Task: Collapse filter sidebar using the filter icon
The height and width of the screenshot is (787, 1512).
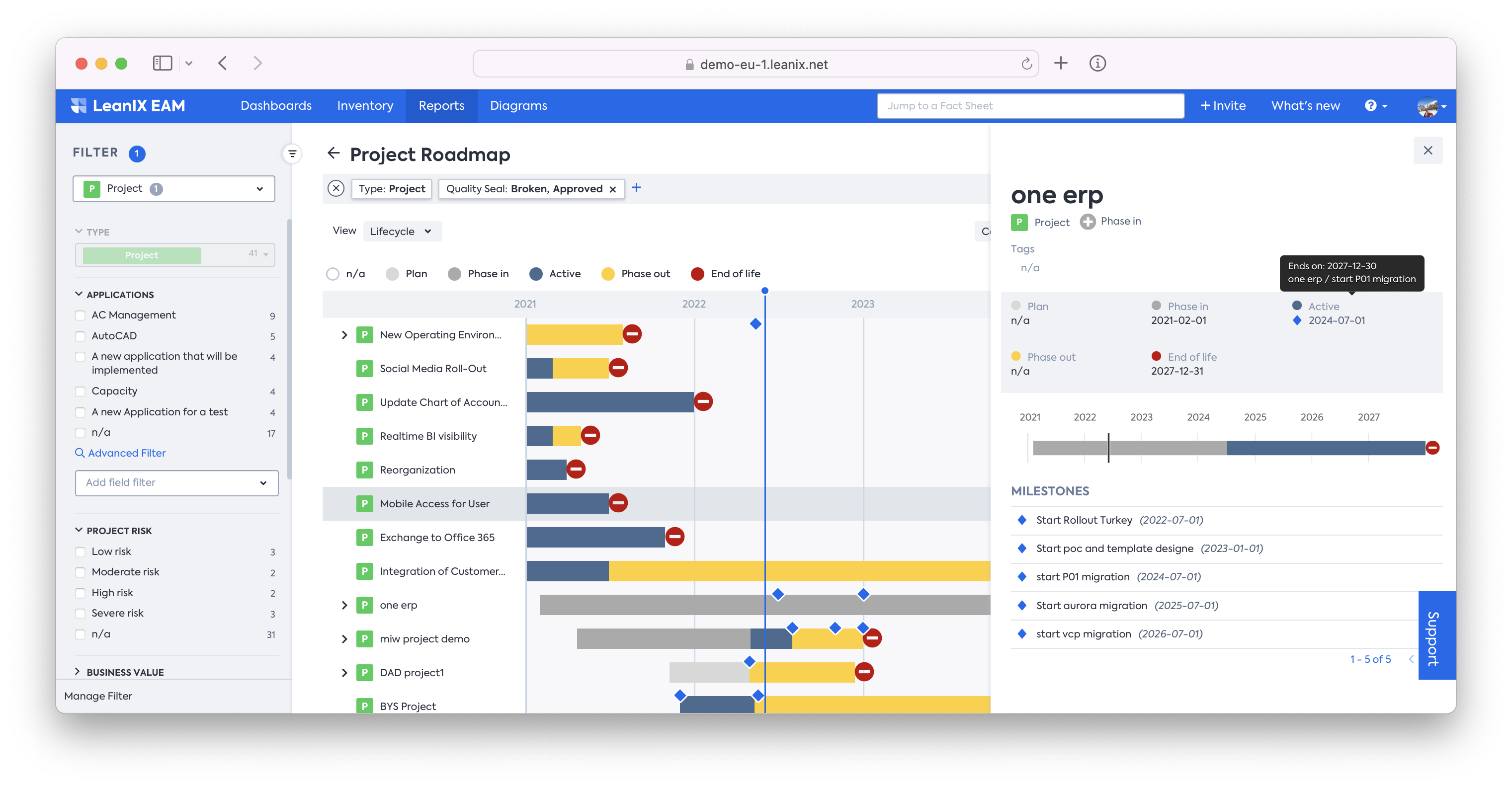Action: 292,154
